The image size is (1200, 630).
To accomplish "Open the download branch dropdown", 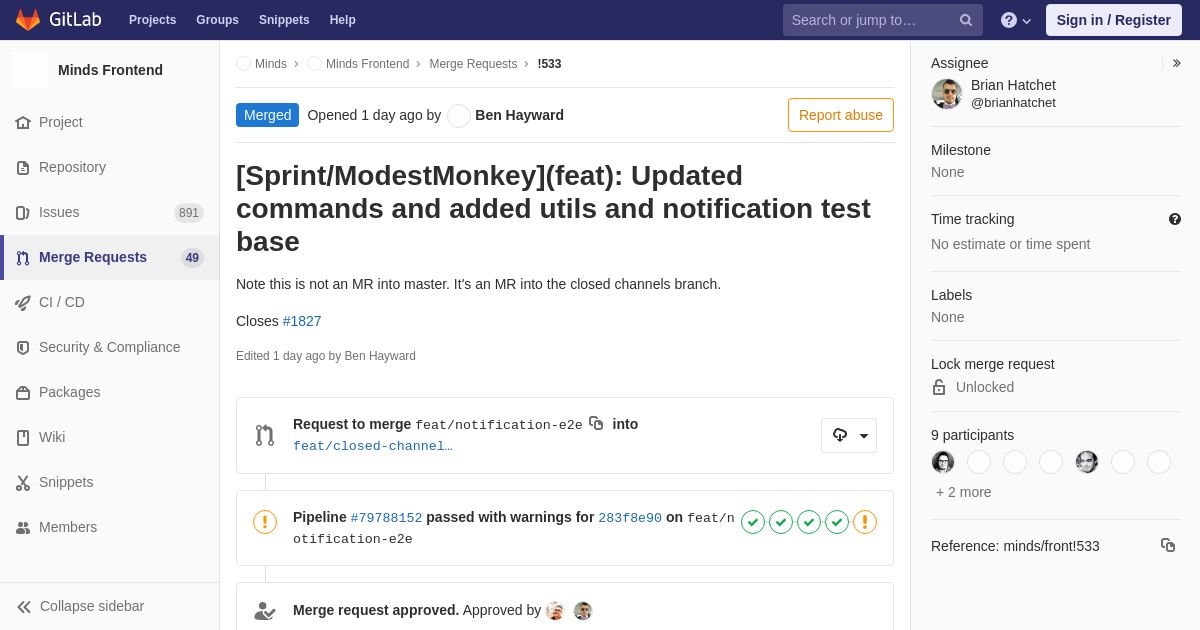I will coord(849,435).
